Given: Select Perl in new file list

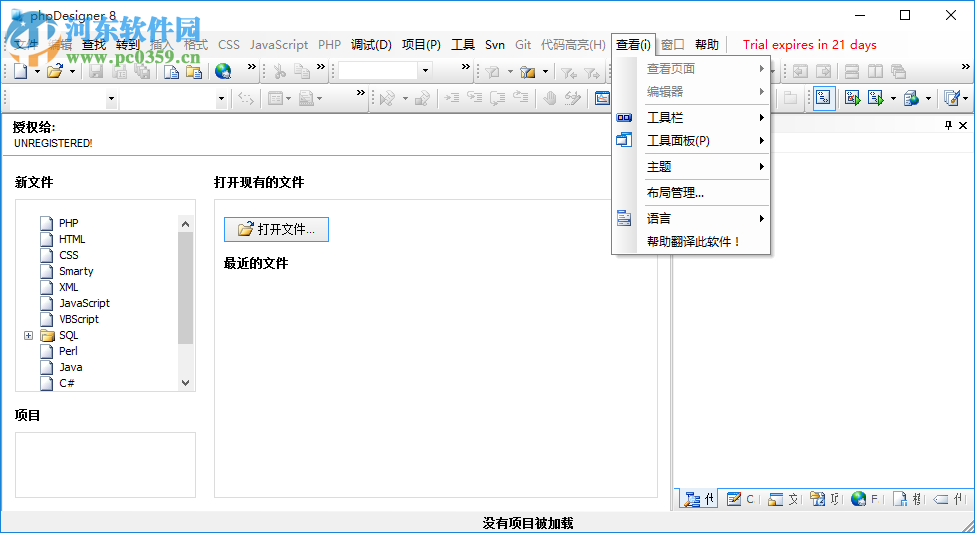Looking at the screenshot, I should tap(68, 351).
